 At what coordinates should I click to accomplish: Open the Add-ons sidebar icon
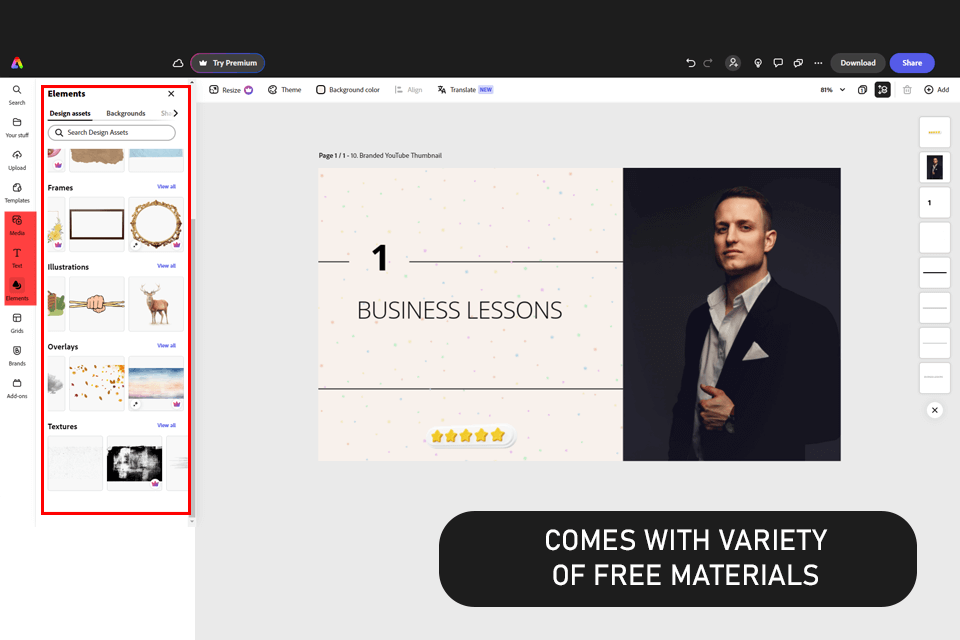pyautogui.click(x=17, y=388)
